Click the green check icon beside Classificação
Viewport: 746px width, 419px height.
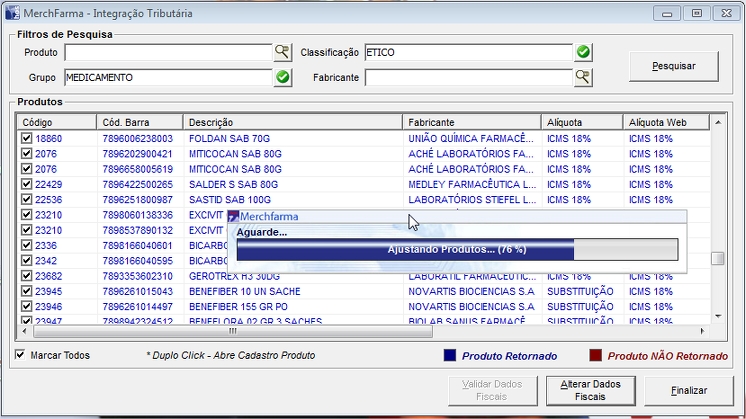[x=583, y=52]
